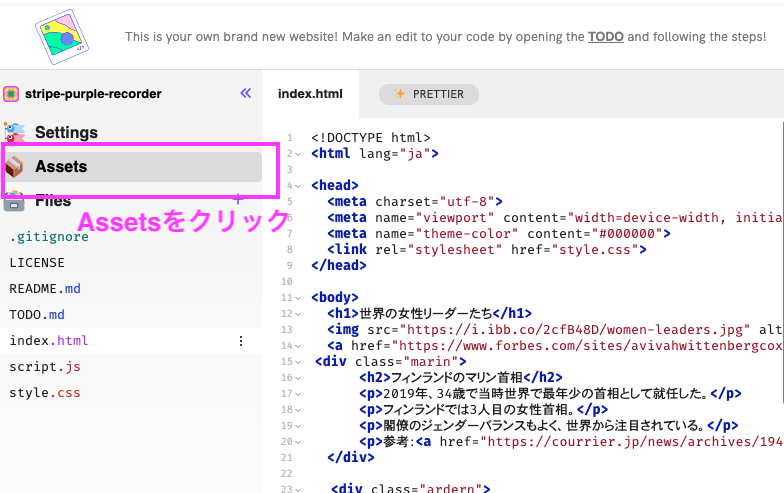Collapse the body block on line 11
Image resolution: width=784 pixels, height=493 pixels.
298,298
